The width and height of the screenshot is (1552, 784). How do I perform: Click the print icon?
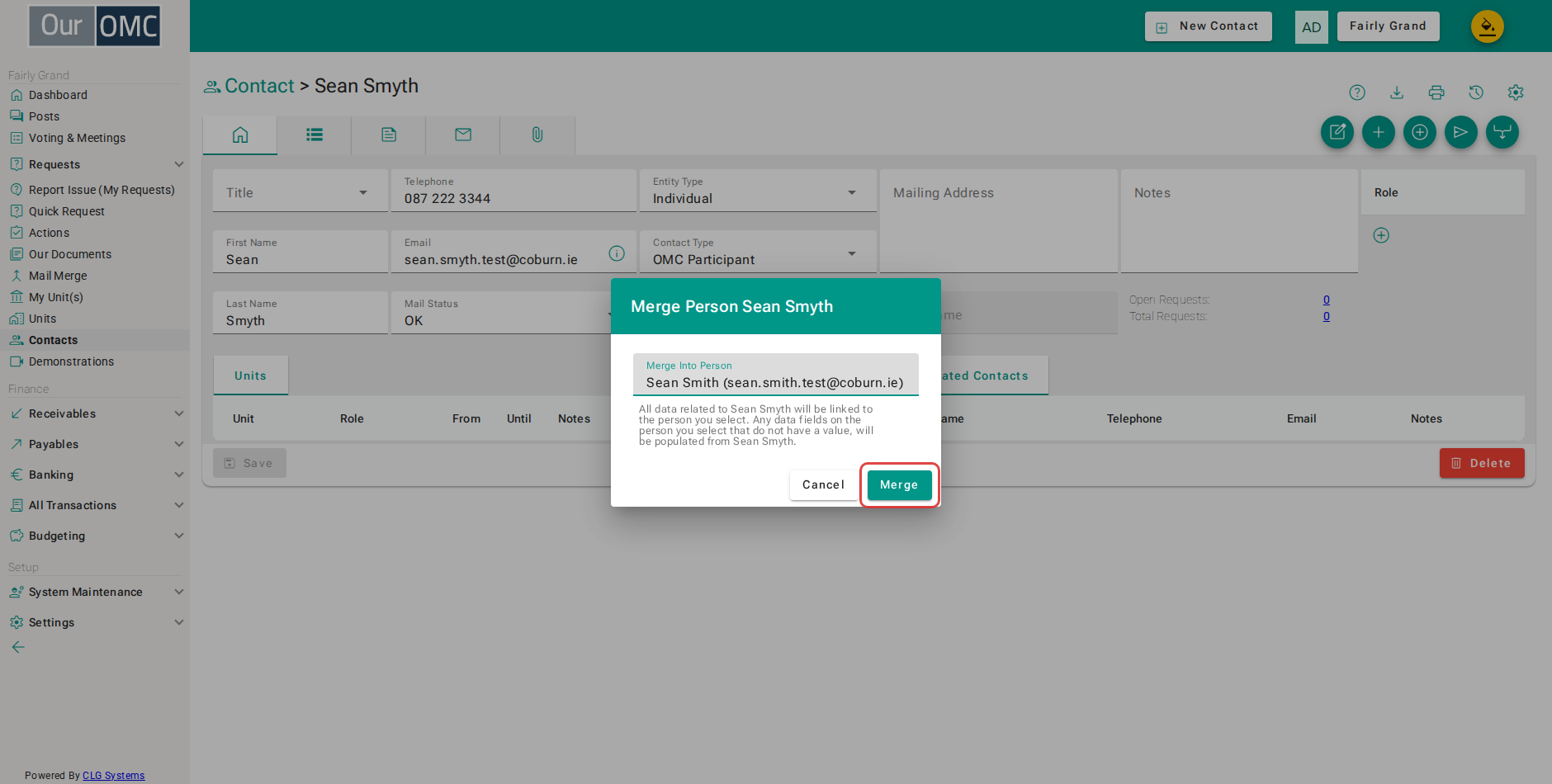1436,92
